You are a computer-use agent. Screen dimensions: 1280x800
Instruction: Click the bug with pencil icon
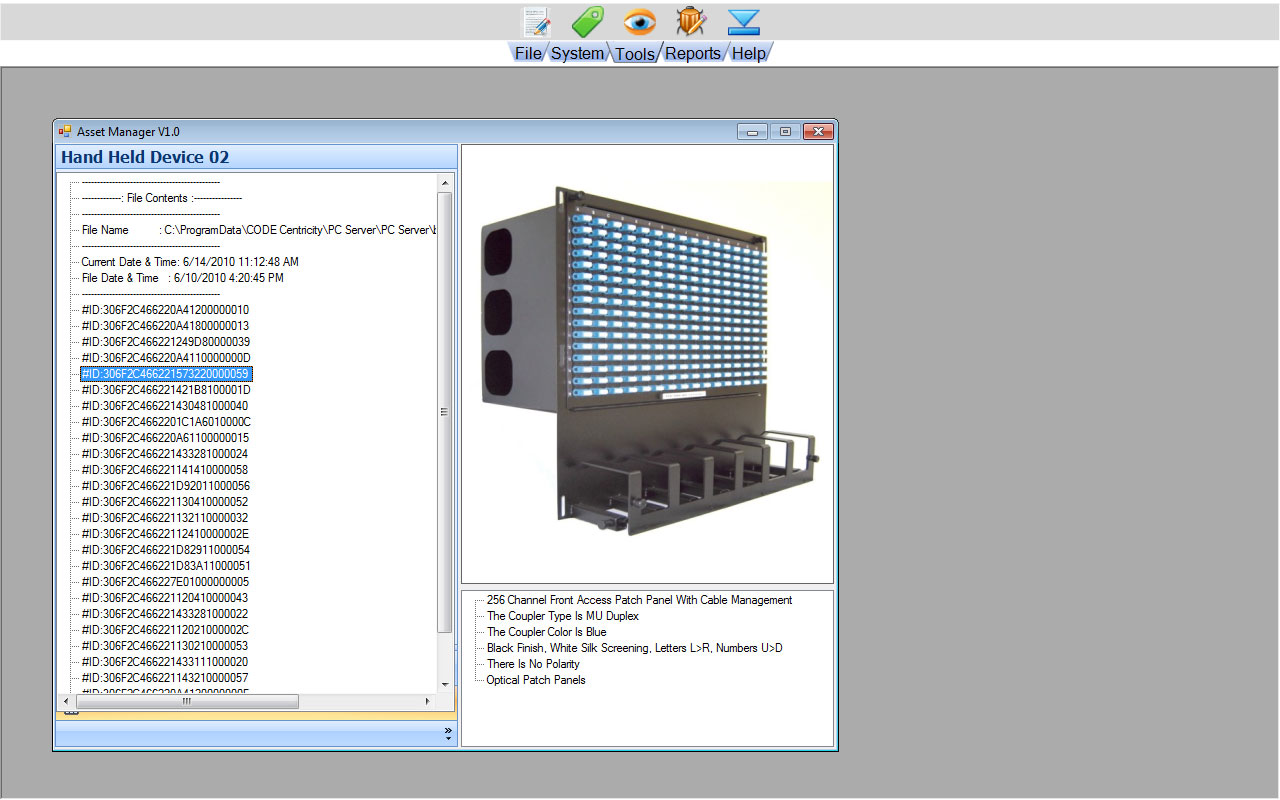pyautogui.click(x=691, y=22)
